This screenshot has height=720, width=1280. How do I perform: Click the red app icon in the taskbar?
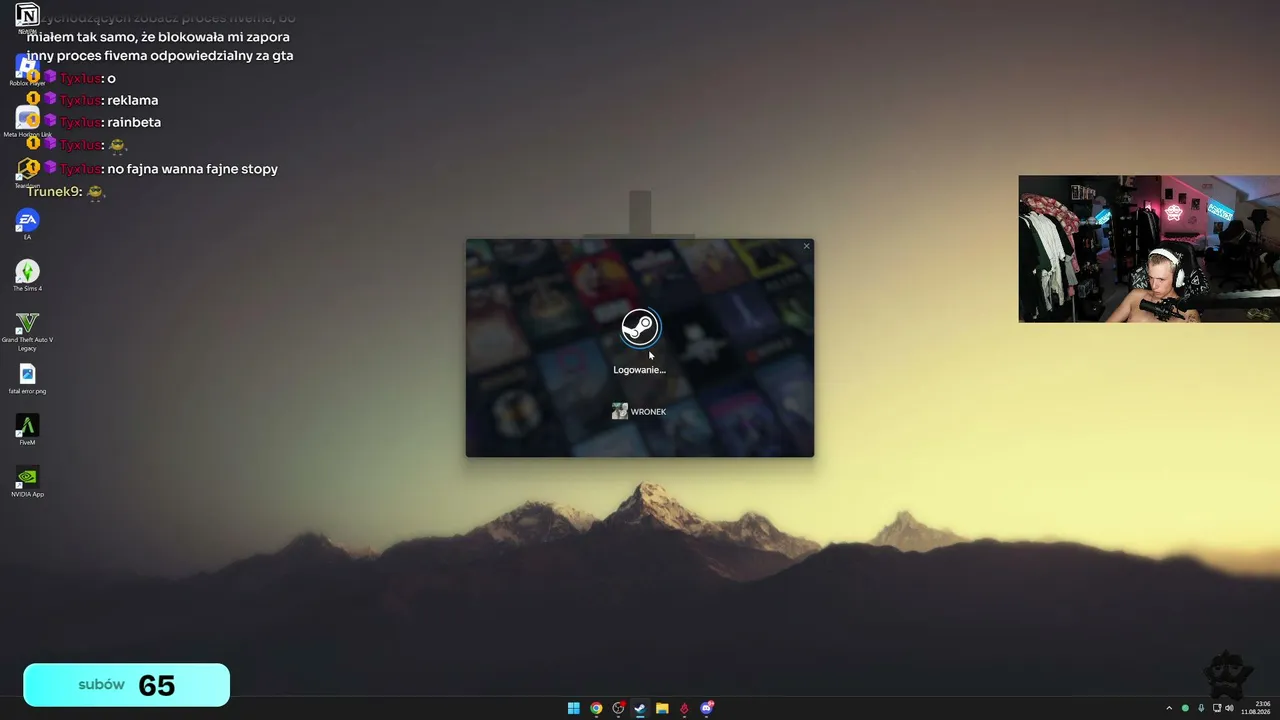684,709
